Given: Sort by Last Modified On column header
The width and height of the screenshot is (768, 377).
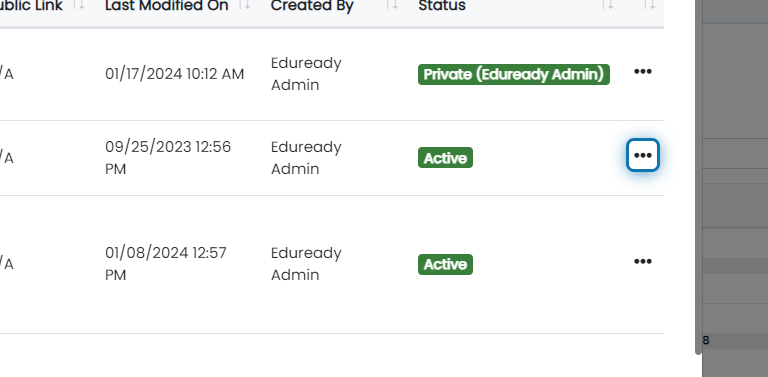Looking at the screenshot, I should 167,6.
